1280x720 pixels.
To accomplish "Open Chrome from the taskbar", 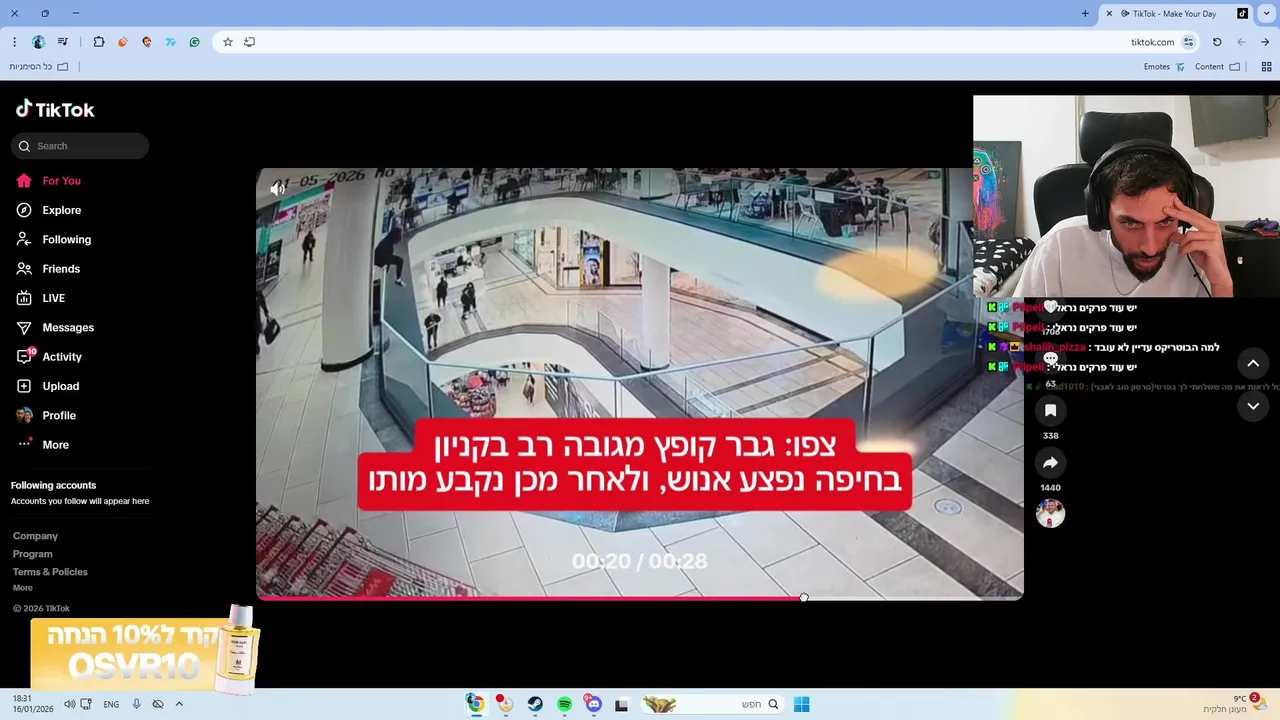I will click(476, 704).
